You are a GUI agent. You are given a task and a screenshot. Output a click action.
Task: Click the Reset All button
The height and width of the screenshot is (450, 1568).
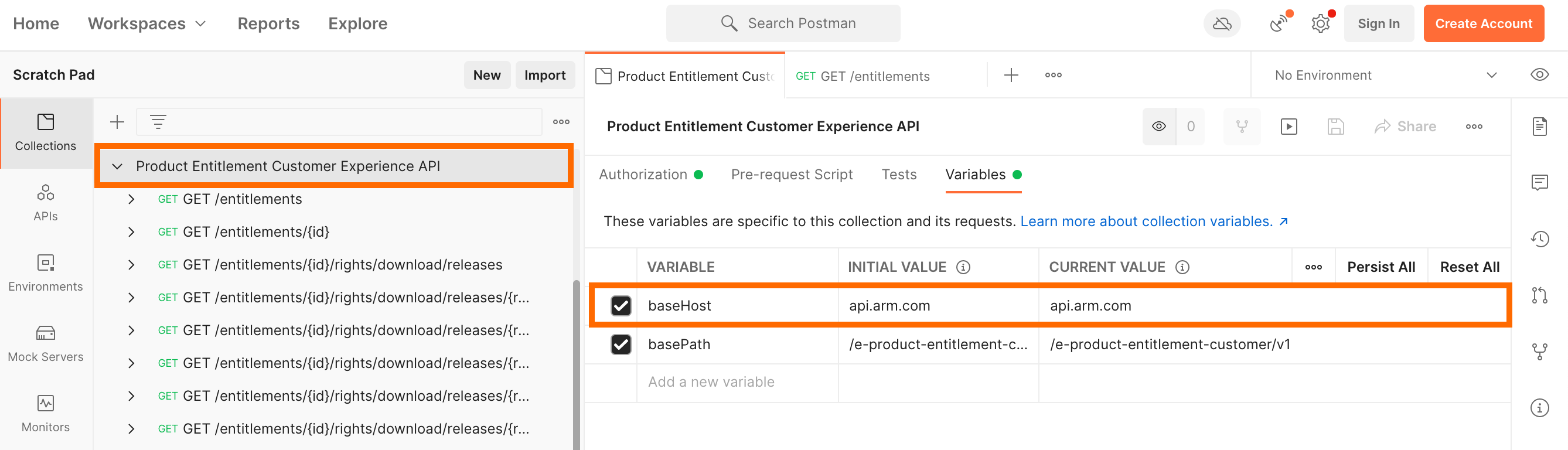click(1470, 267)
